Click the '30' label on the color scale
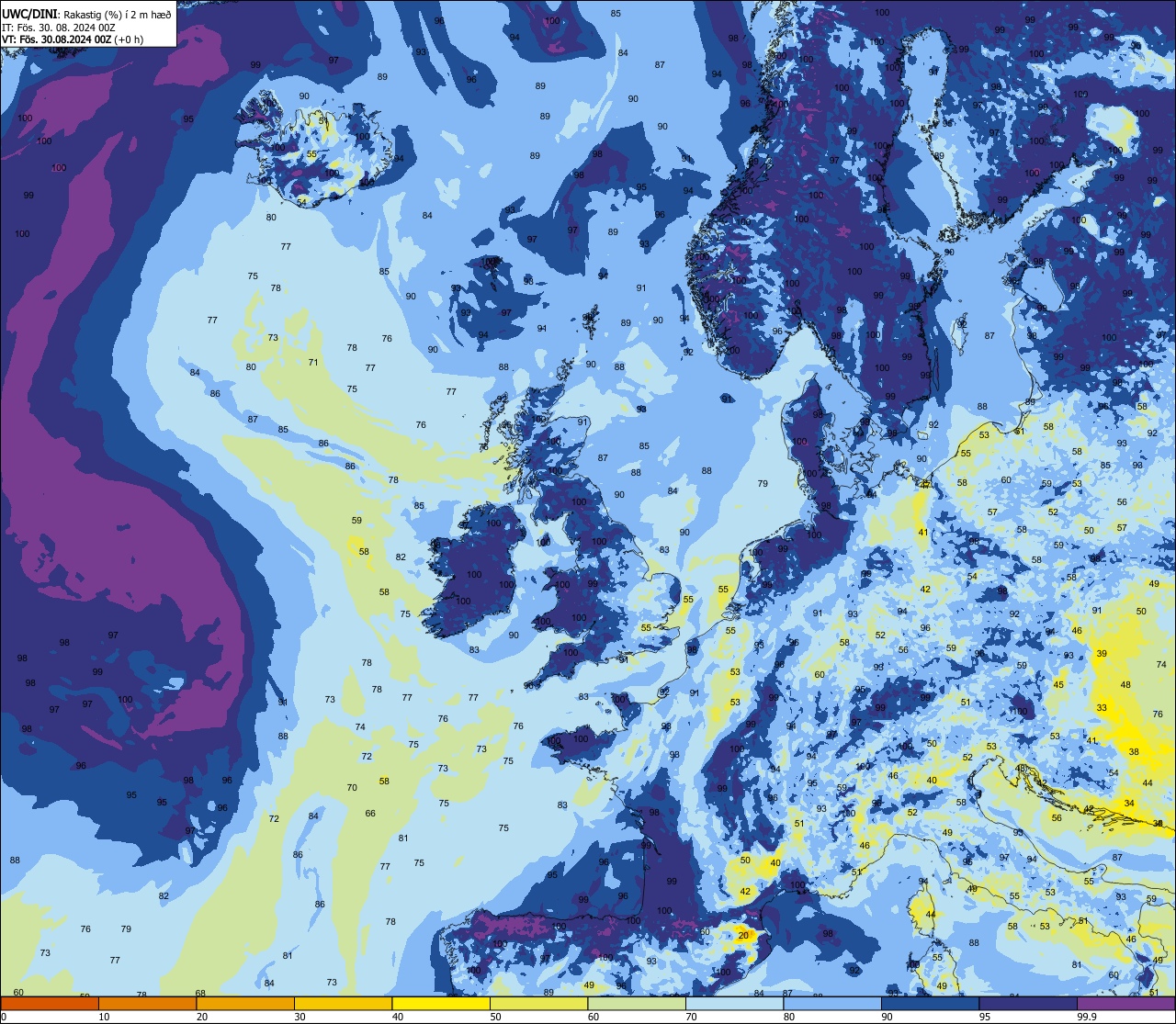 300,1017
